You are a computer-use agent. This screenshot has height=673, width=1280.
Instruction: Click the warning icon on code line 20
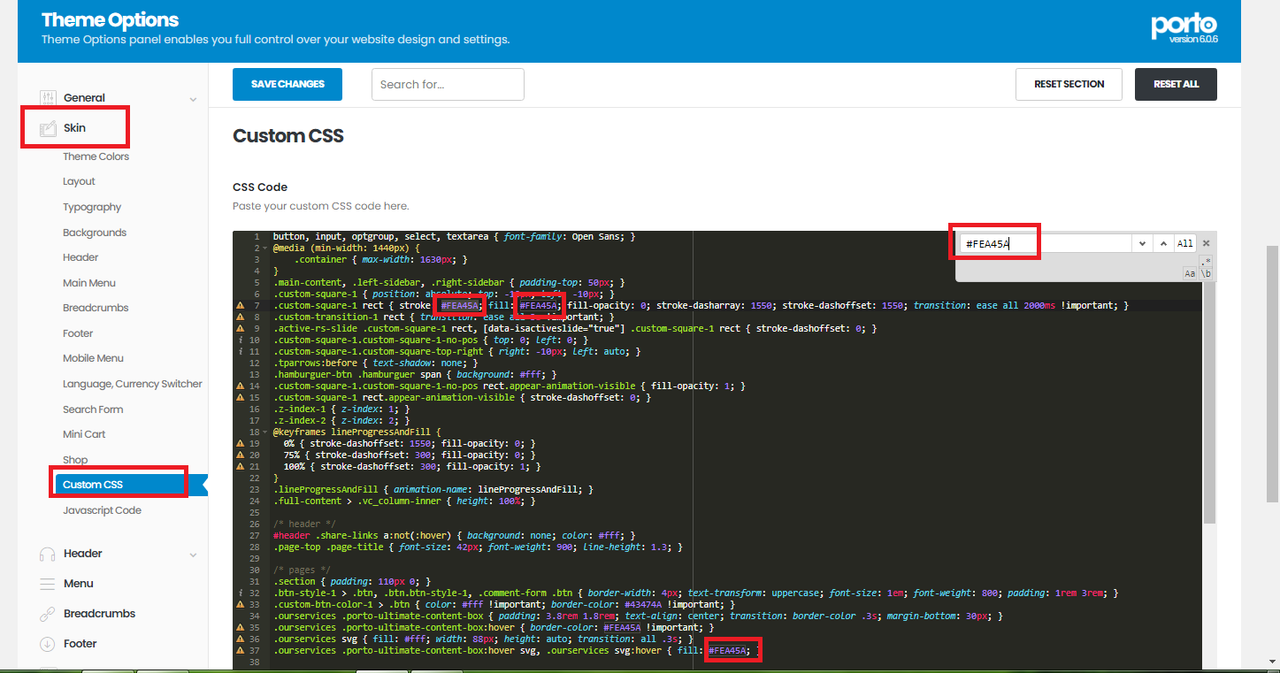click(240, 455)
